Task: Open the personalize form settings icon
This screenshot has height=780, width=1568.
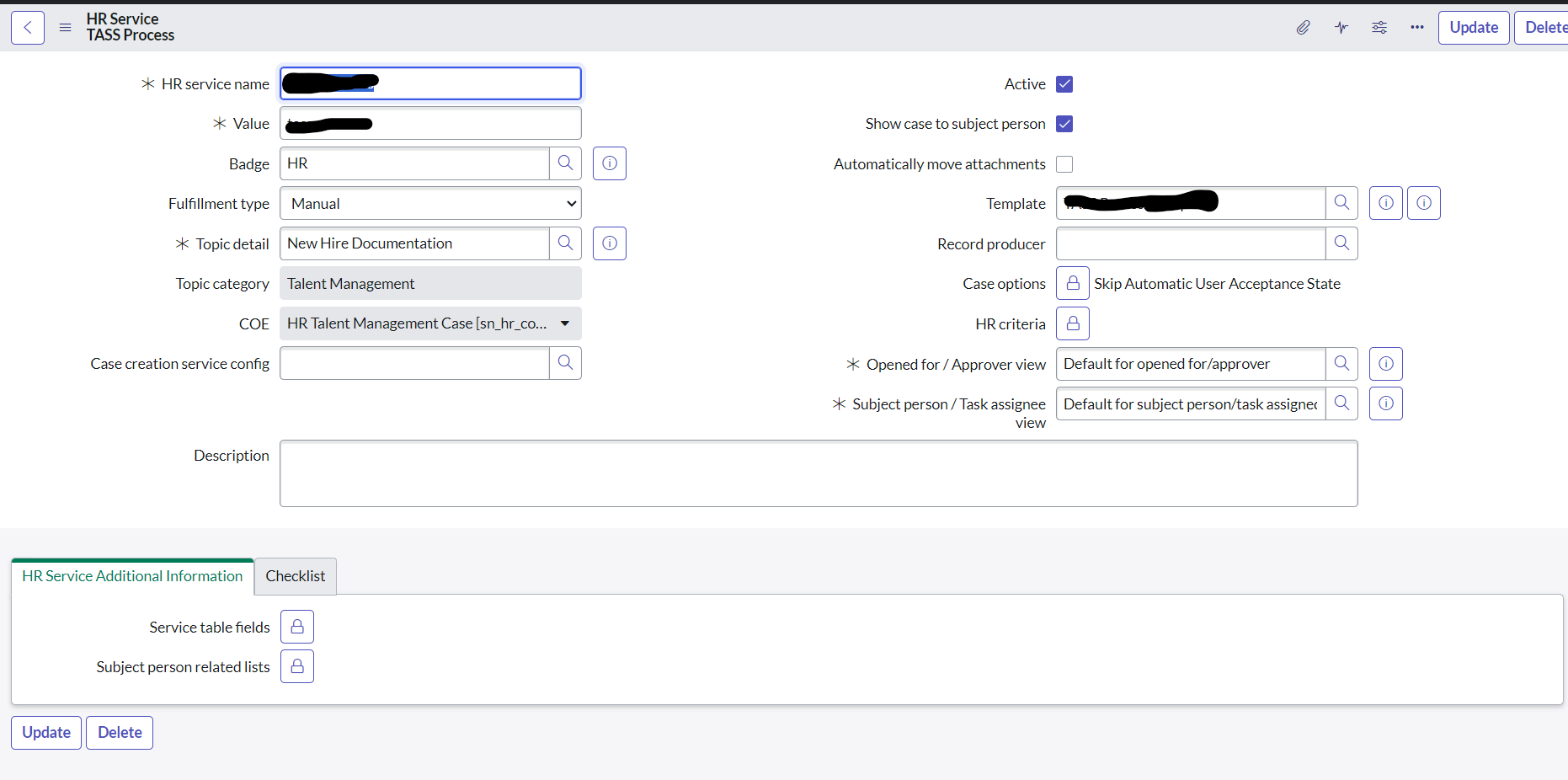Action: 1379,28
